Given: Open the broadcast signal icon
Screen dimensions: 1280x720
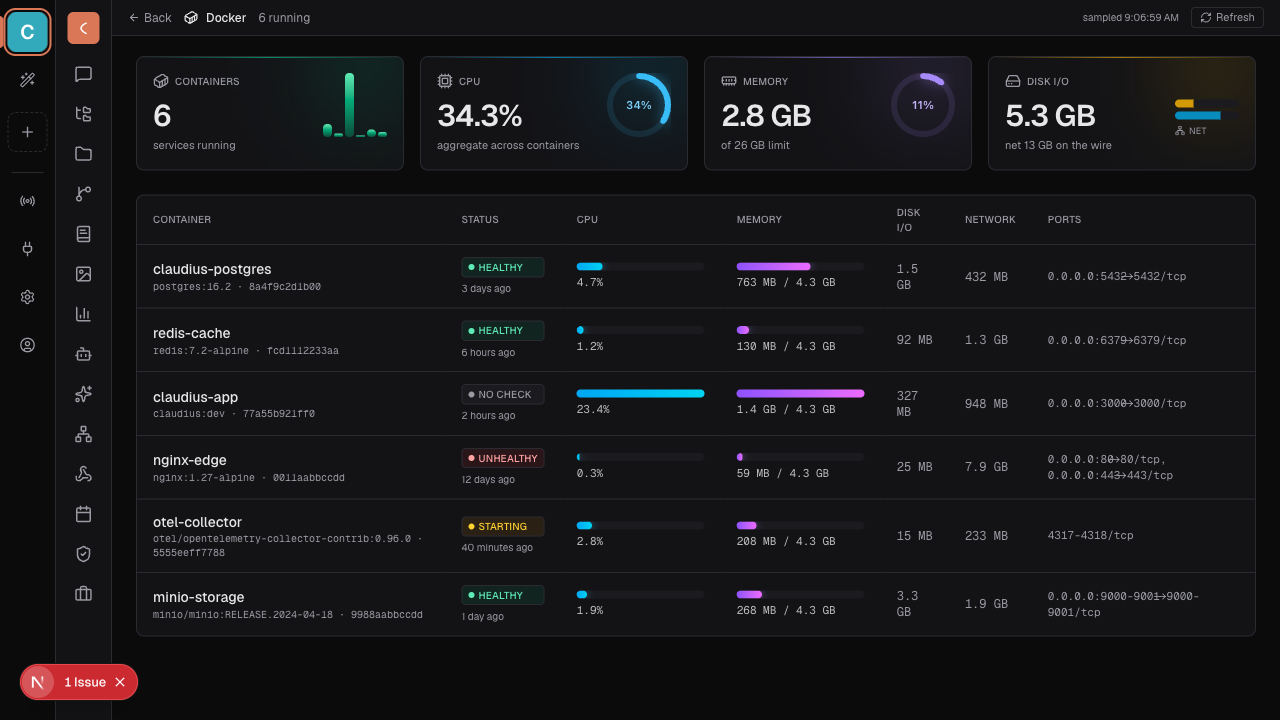Looking at the screenshot, I should 27,201.
